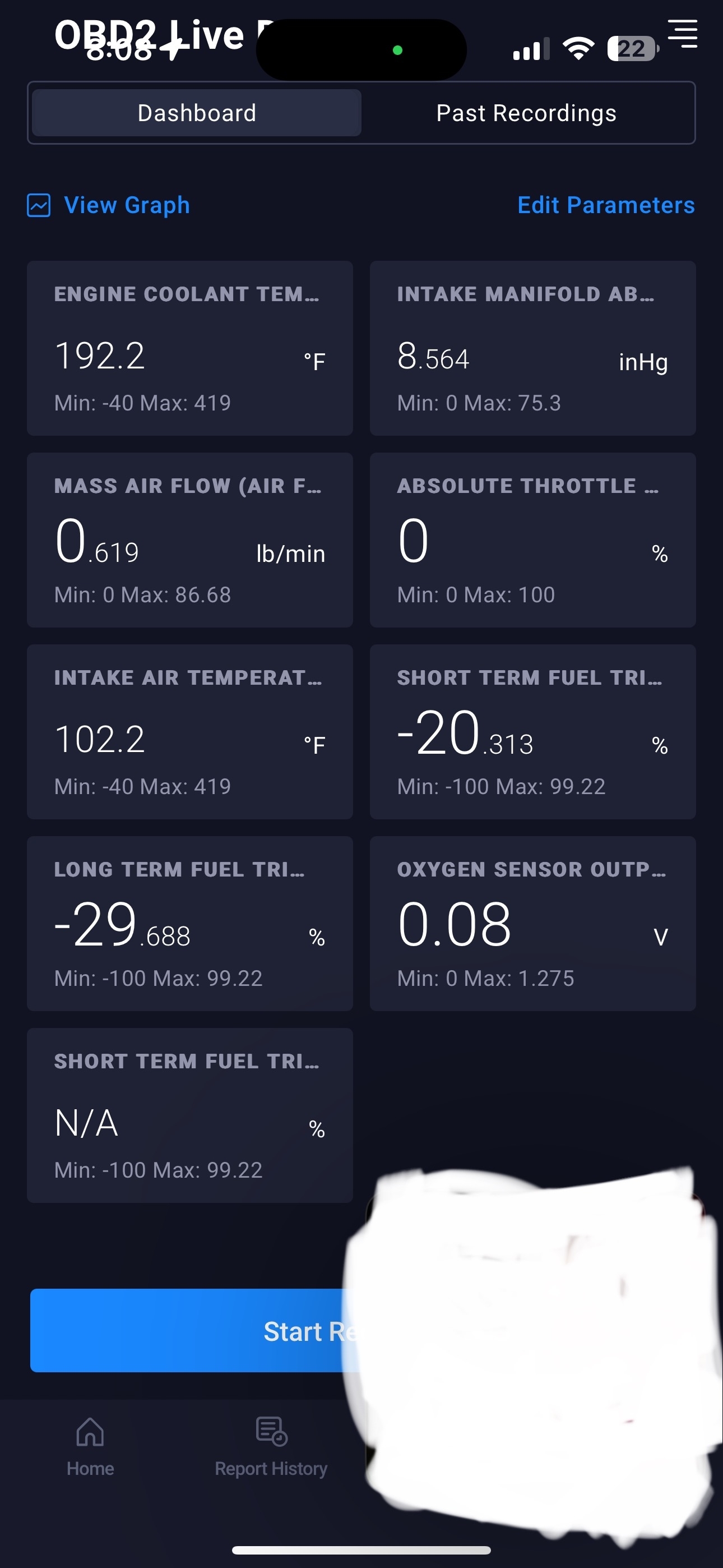Open the View Graph link
The image size is (723, 1568).
tap(127, 206)
